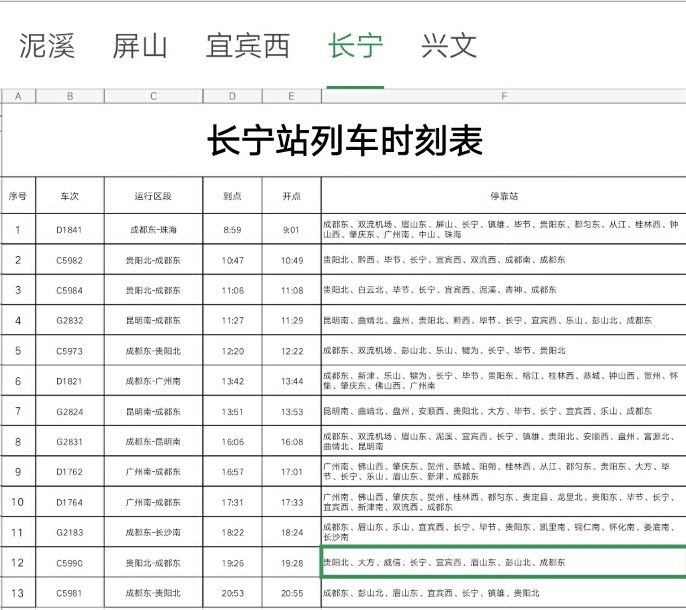The height and width of the screenshot is (610, 686).
Task: Open the 屏山 station tab
Action: click(x=140, y=45)
